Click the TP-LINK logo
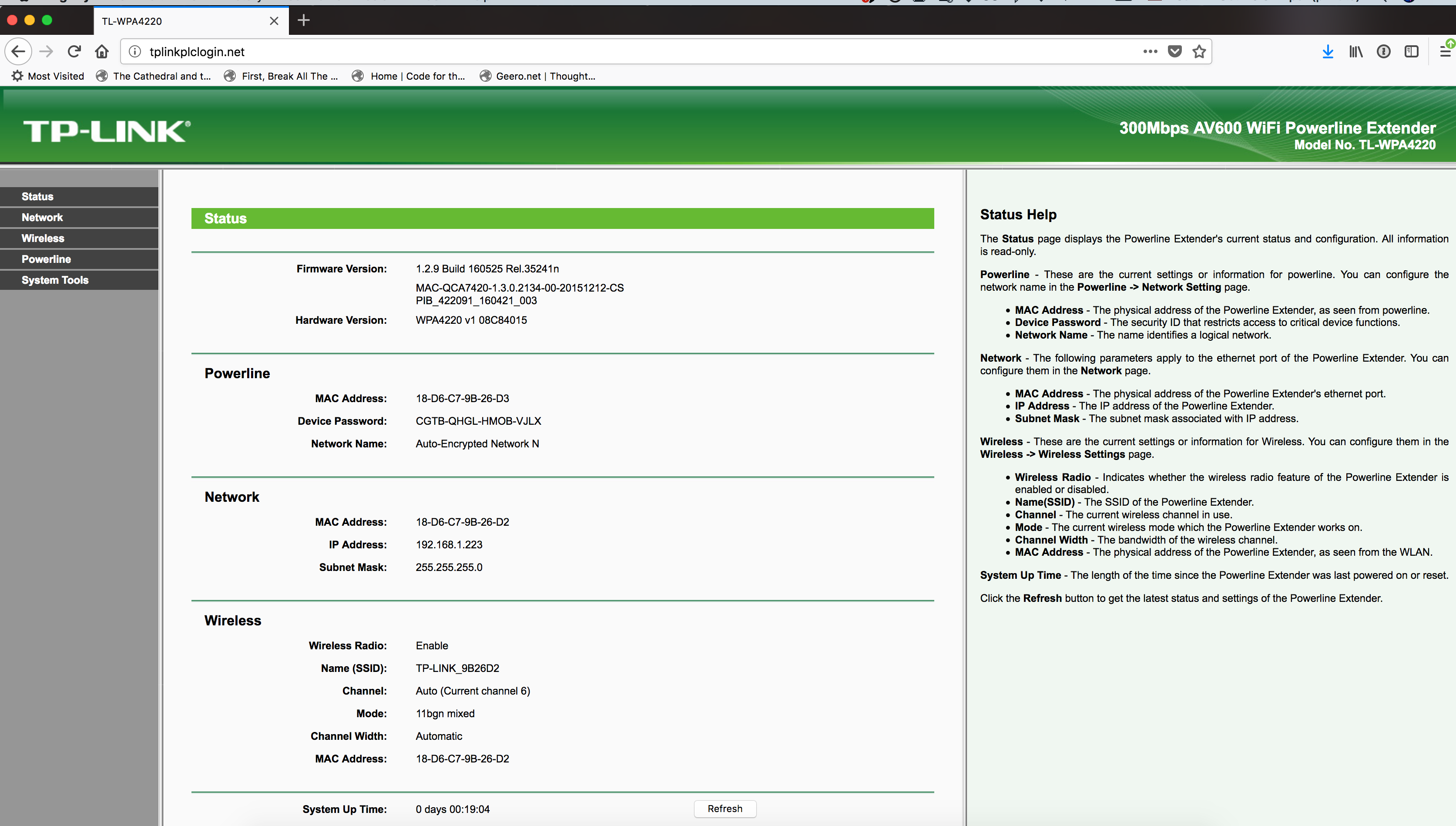Screen dimensions: 1456x826 [x=107, y=131]
